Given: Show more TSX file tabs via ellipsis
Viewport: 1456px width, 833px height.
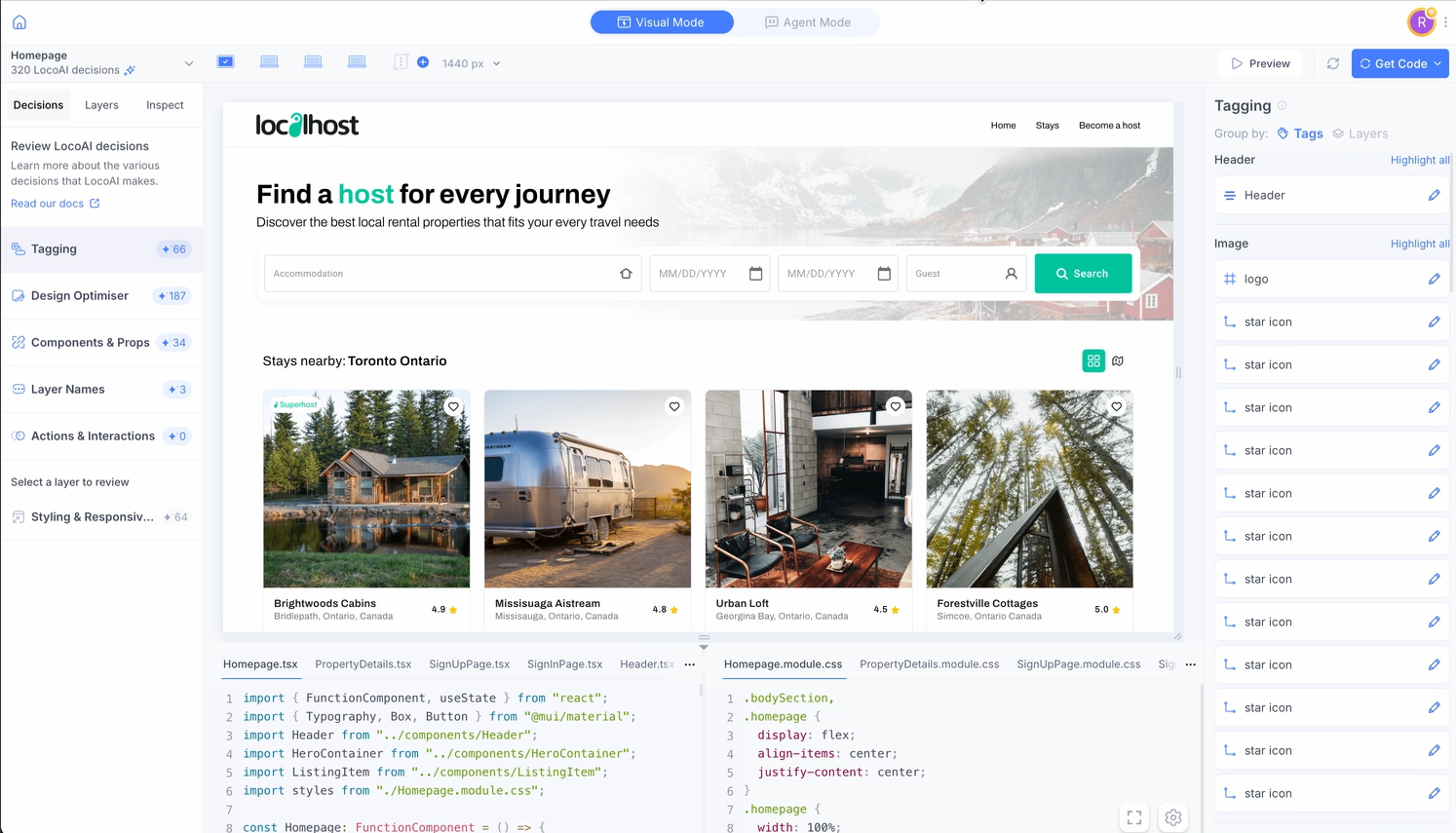Looking at the screenshot, I should [x=690, y=664].
